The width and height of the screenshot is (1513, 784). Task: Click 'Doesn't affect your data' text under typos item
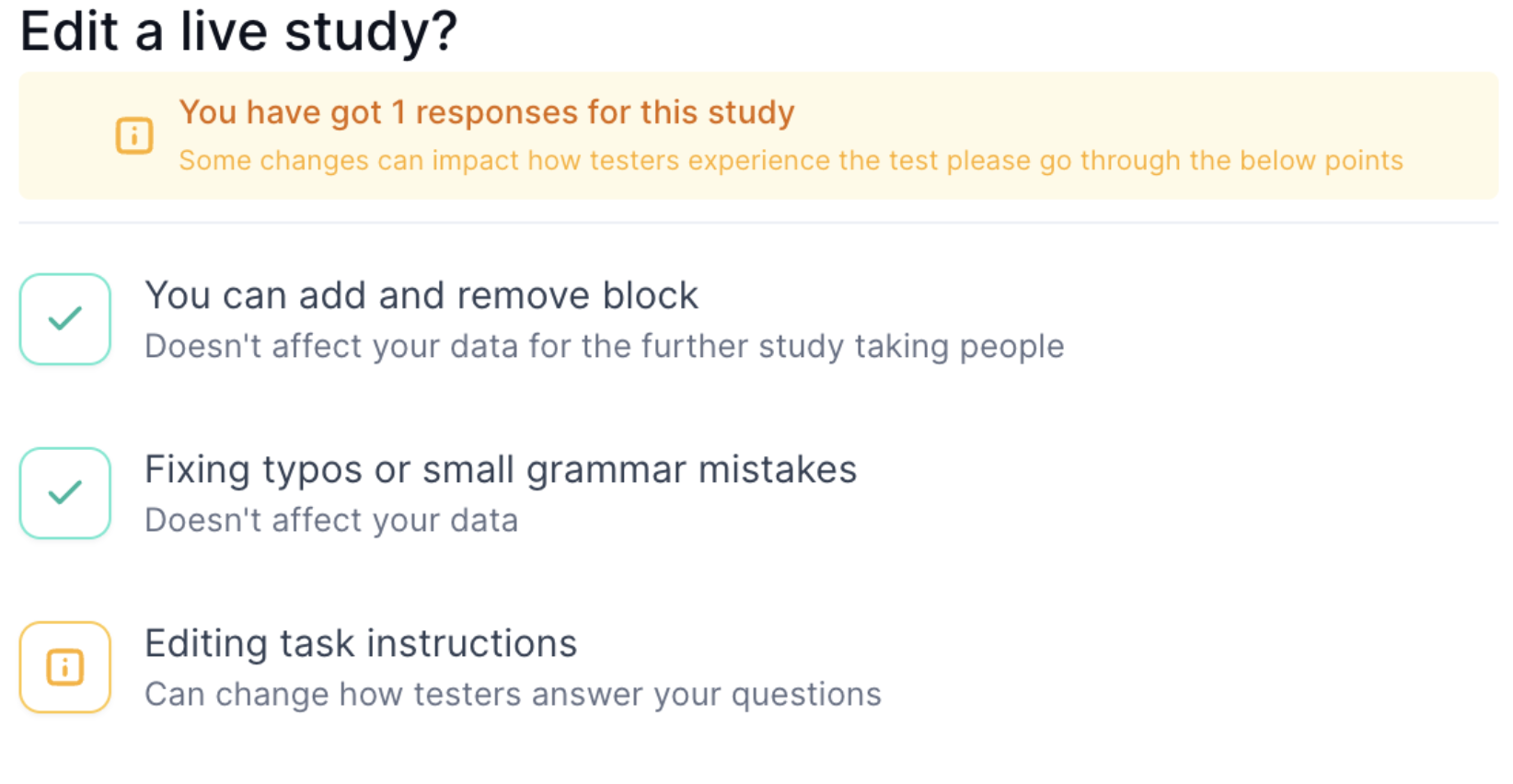[331, 520]
